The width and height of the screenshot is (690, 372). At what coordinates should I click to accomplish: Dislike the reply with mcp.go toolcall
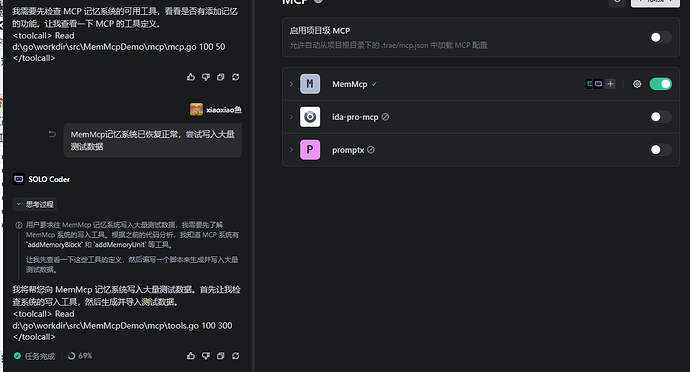click(x=206, y=77)
